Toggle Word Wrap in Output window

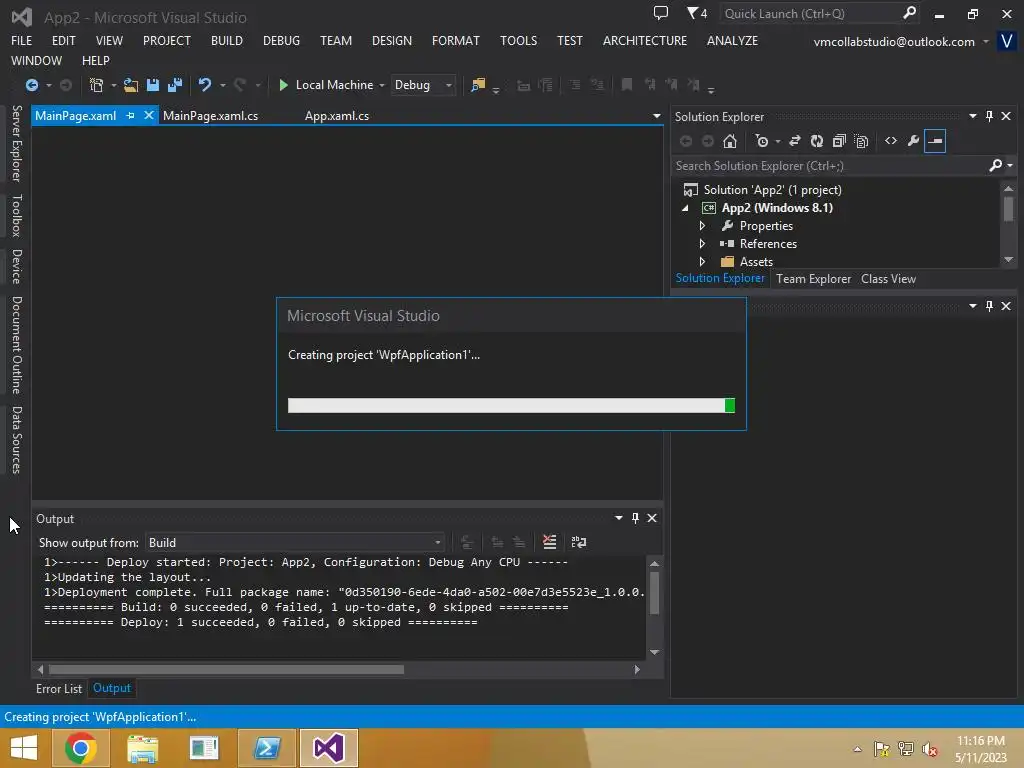point(579,542)
